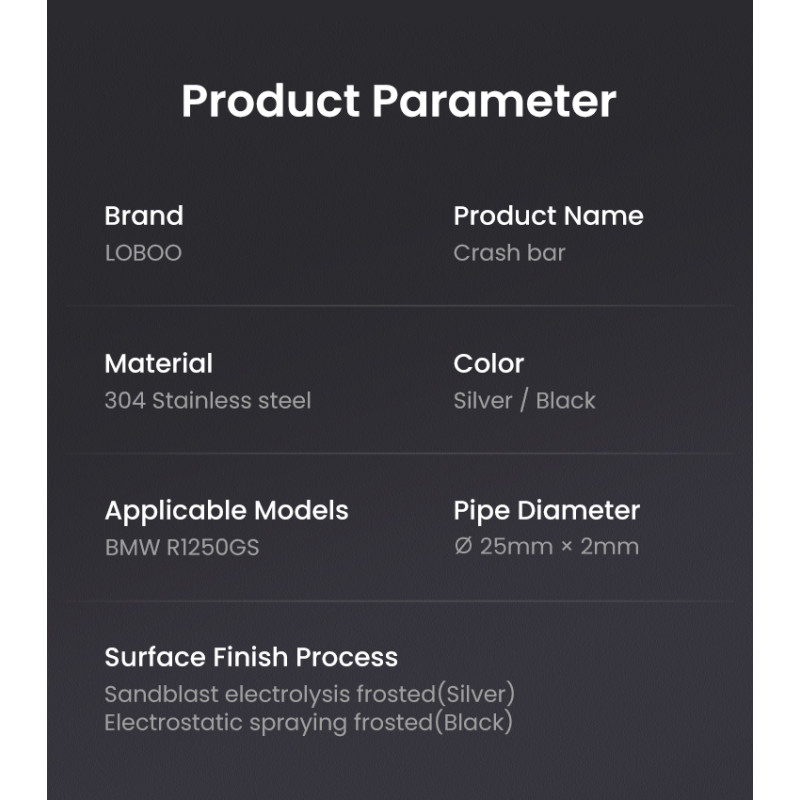Click the Product Parameter heading

(x=399, y=101)
